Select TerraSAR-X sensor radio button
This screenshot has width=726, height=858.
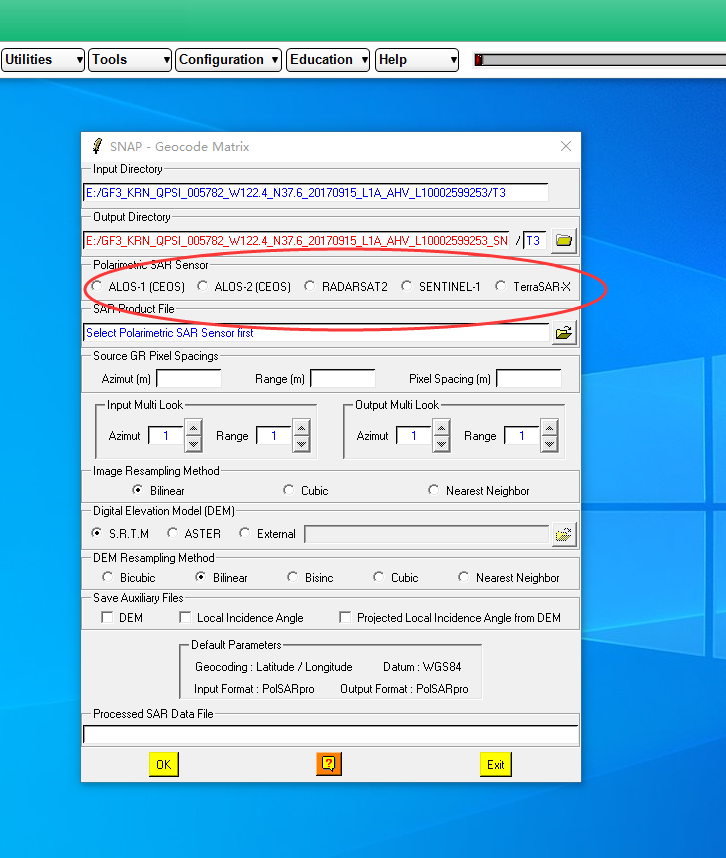pos(501,286)
